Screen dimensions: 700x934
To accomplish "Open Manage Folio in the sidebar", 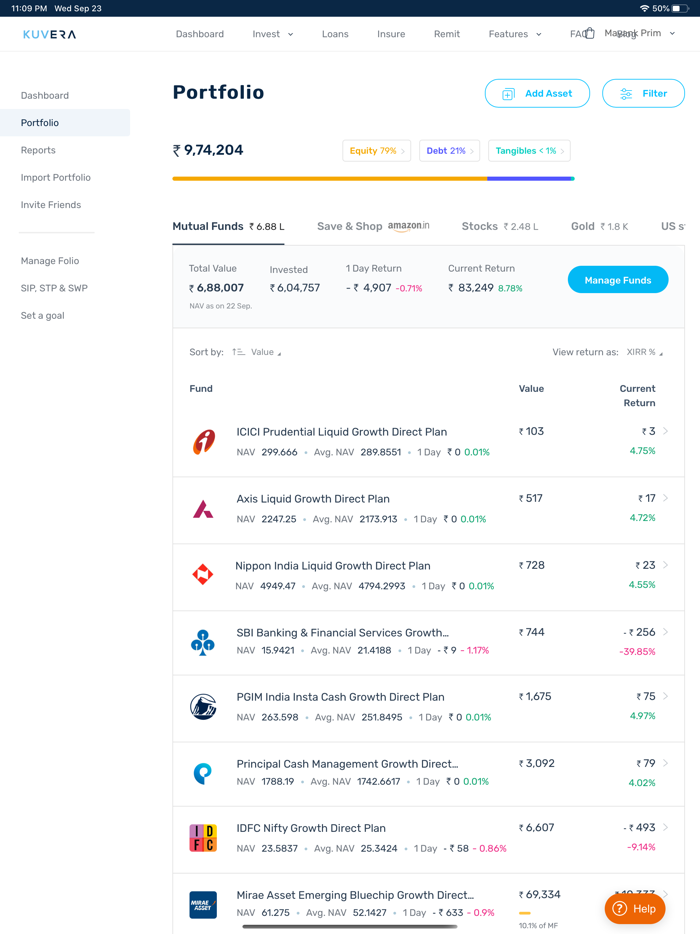I will click(49, 261).
